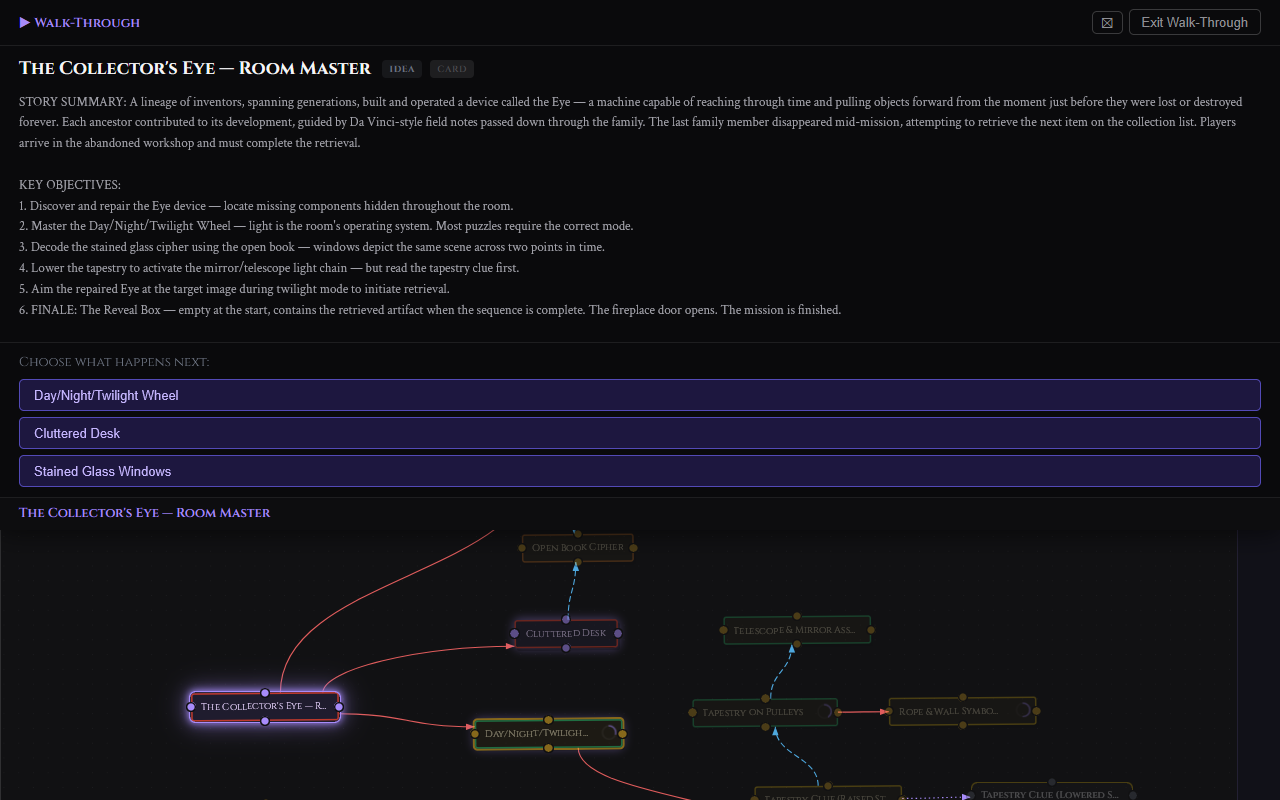The width and height of the screenshot is (1280, 800).
Task: Click the right port of Collector's Eye node
Action: [x=339, y=707]
